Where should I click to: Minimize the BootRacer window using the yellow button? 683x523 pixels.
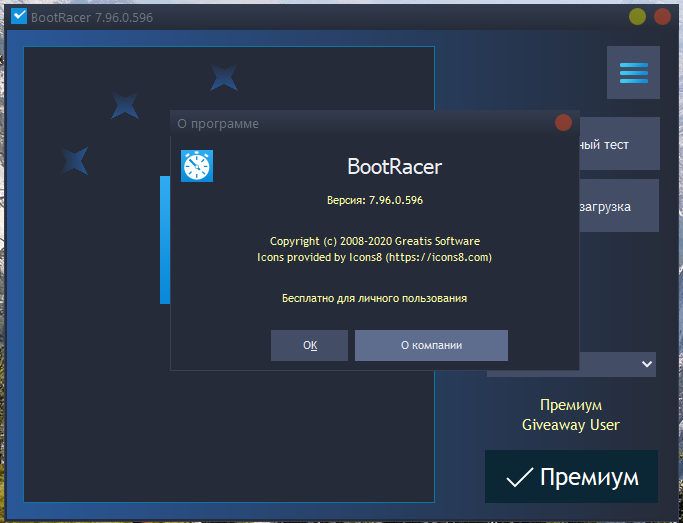[x=637, y=17]
